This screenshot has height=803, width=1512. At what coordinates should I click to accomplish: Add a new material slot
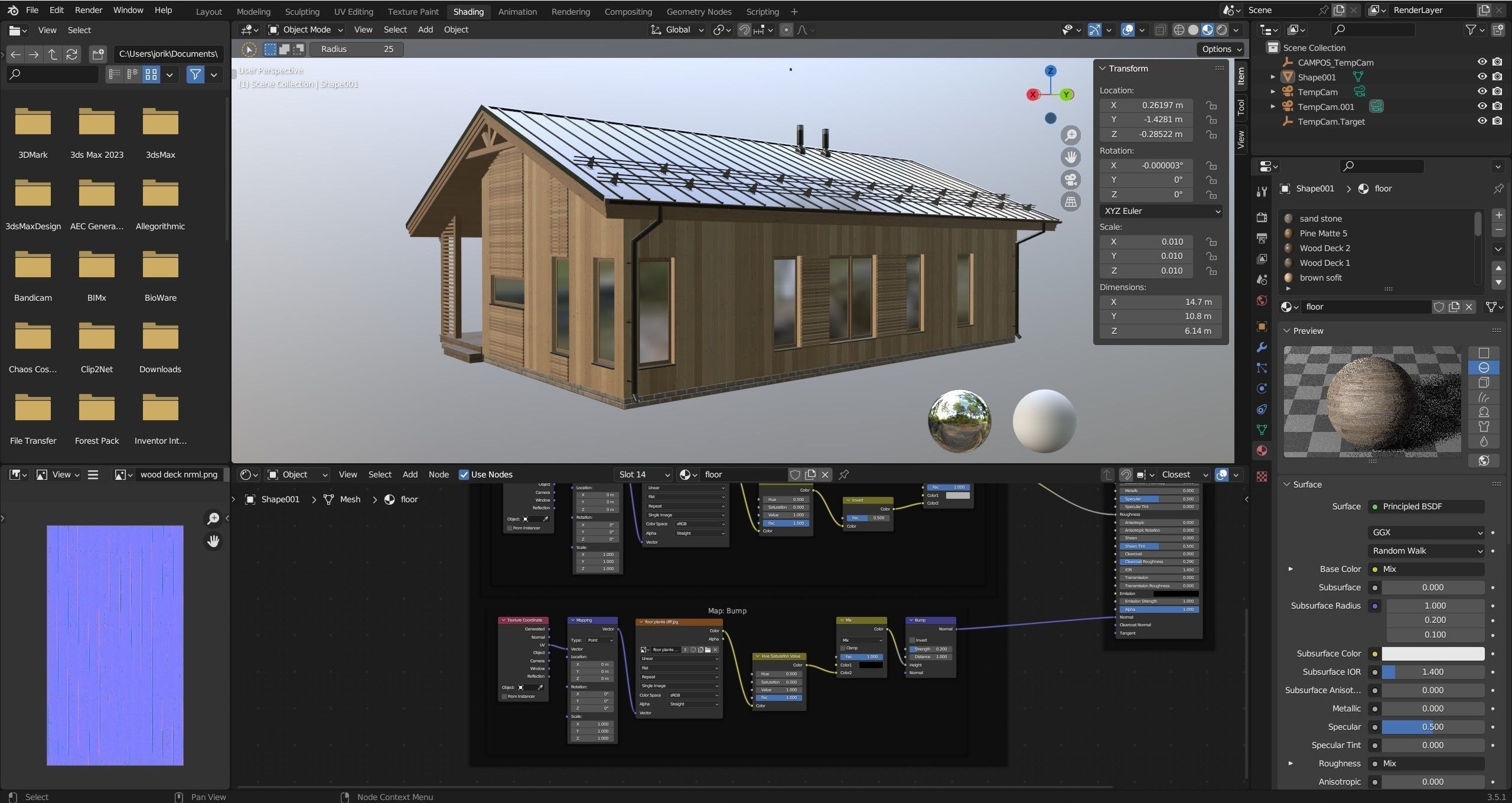(x=1498, y=215)
